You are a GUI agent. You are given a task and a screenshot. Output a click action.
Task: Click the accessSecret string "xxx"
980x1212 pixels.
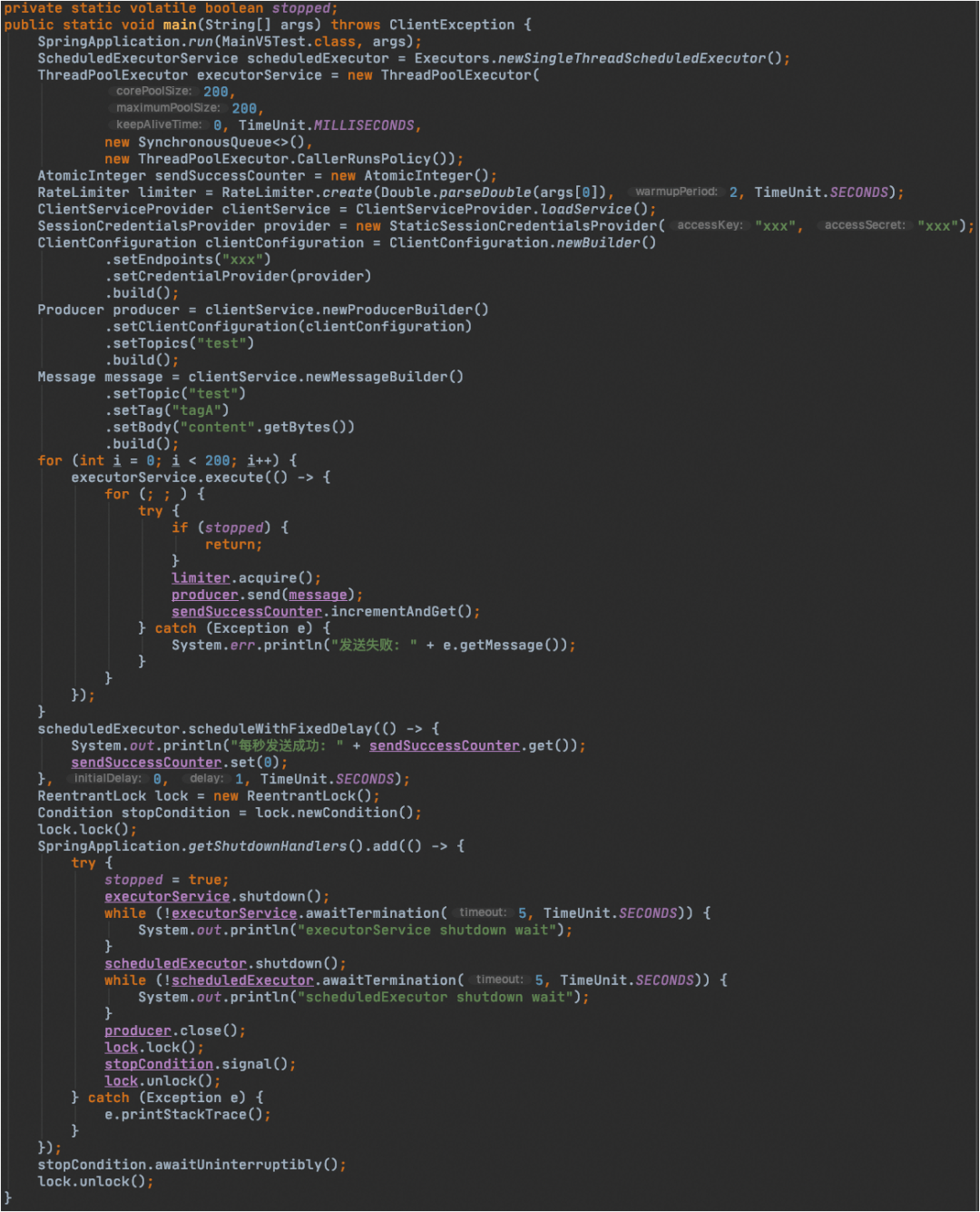pos(938,226)
